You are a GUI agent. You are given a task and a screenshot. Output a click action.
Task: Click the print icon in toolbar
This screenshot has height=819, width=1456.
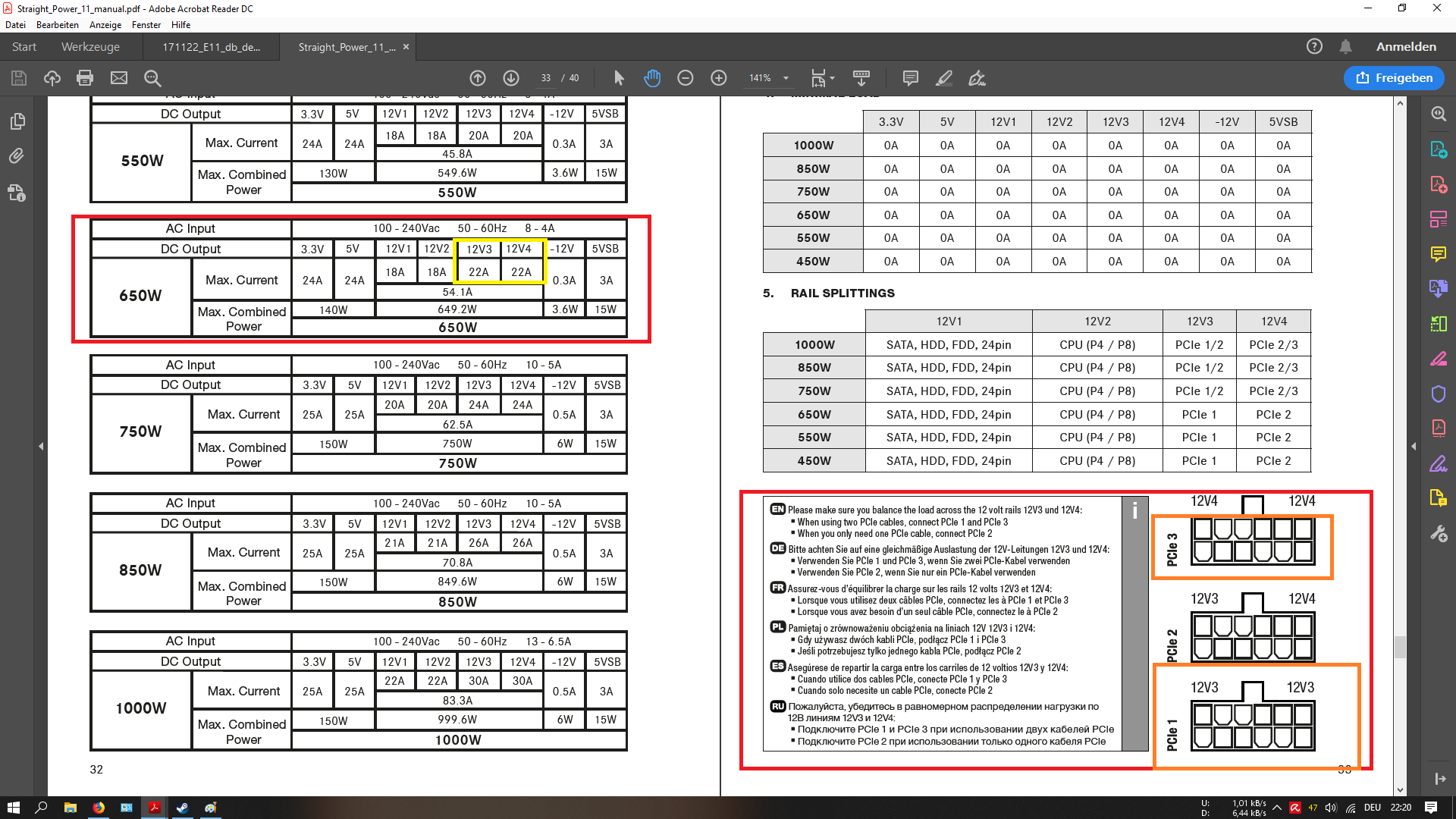point(85,78)
